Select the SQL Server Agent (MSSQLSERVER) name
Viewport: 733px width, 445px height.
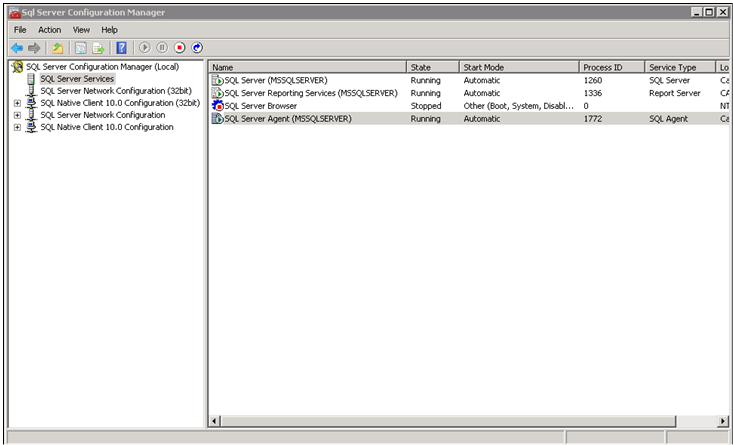(288, 119)
